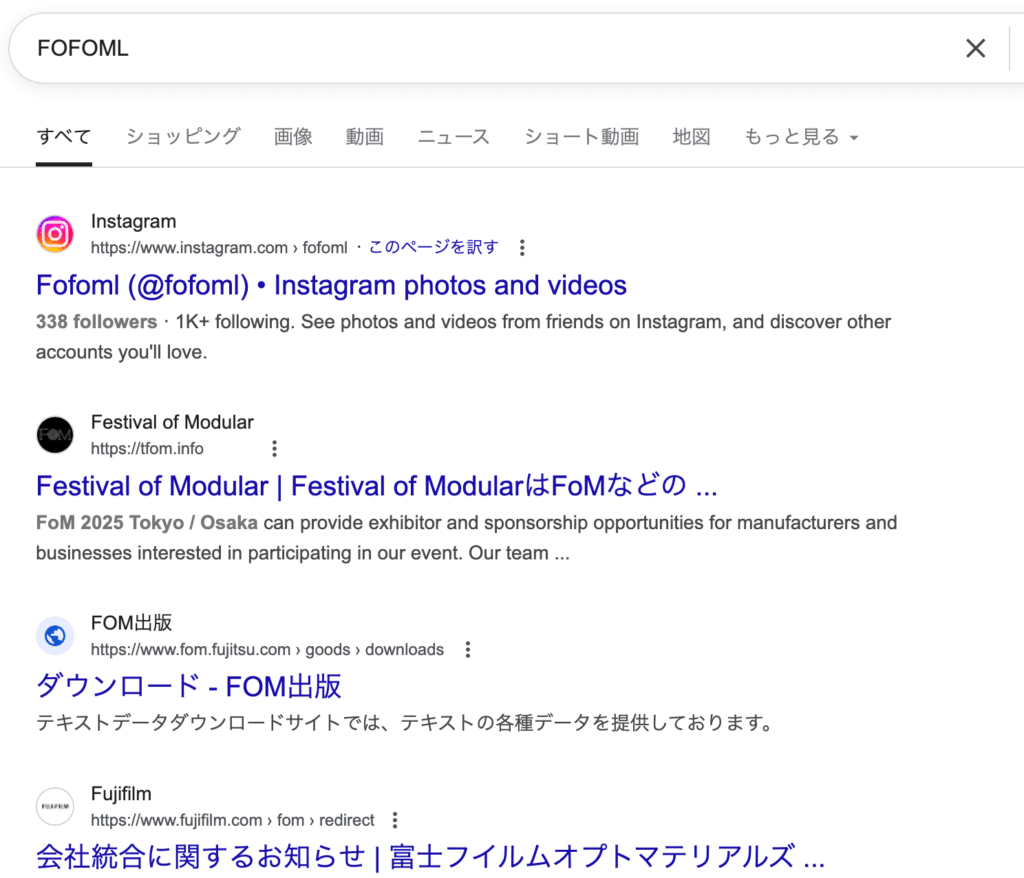Open the Festival of Modular result title

[377, 486]
